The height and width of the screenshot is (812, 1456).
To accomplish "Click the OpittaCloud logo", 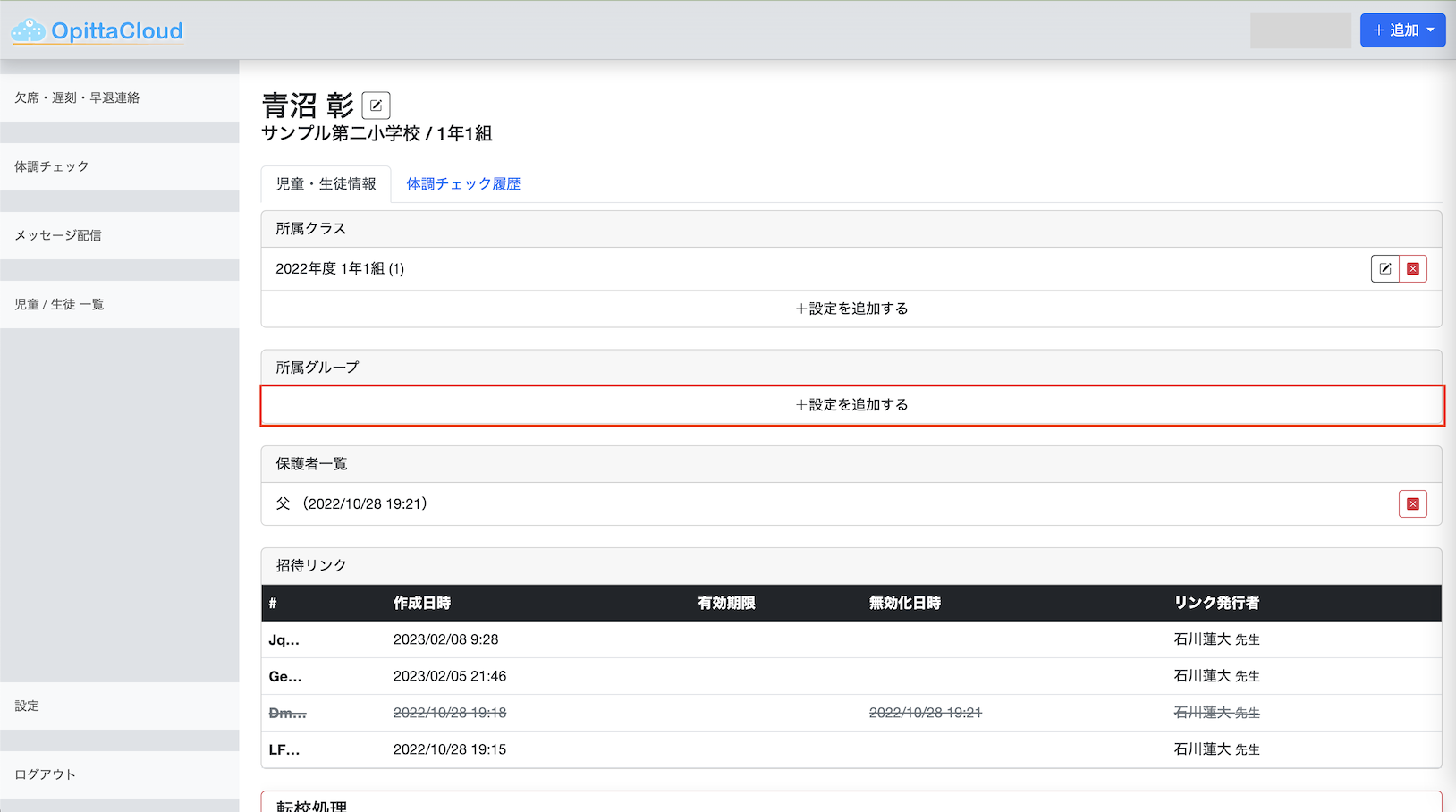I will click(x=97, y=30).
